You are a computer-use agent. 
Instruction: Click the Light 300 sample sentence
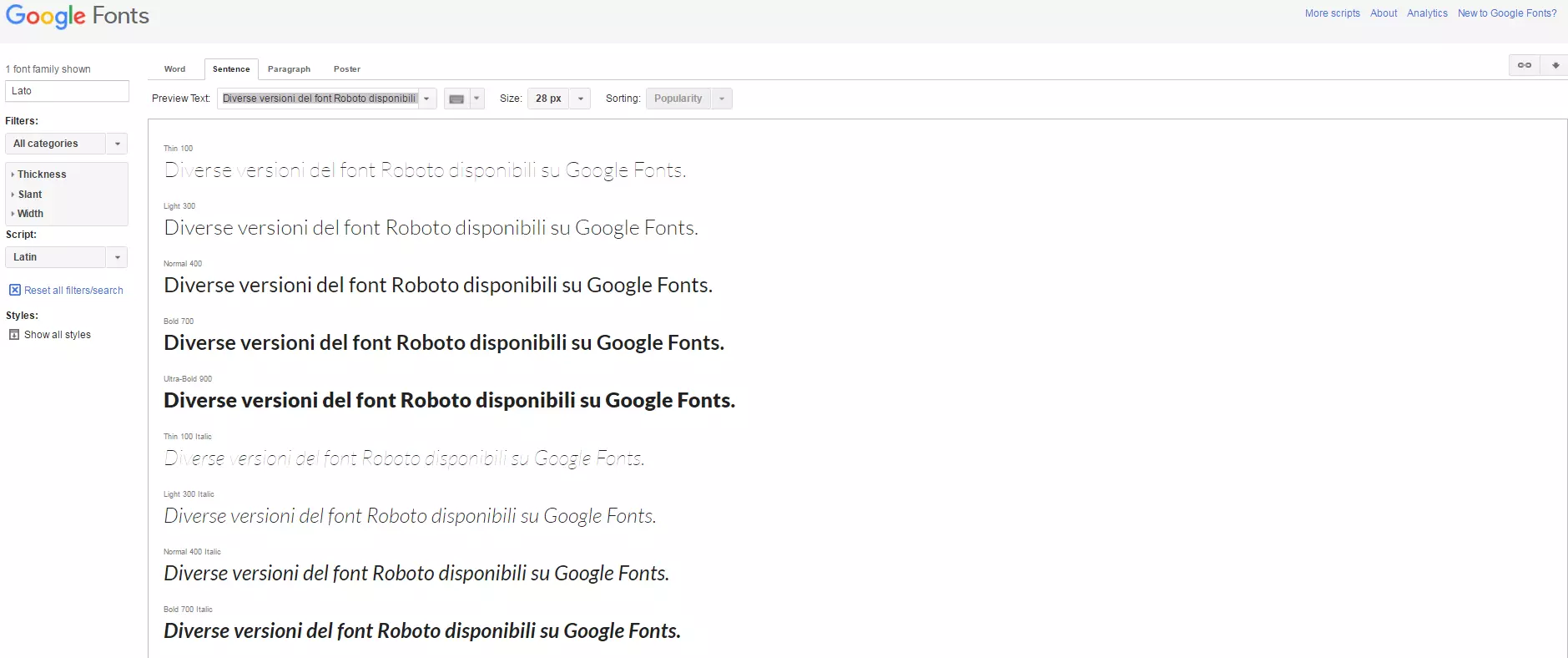[x=431, y=228]
